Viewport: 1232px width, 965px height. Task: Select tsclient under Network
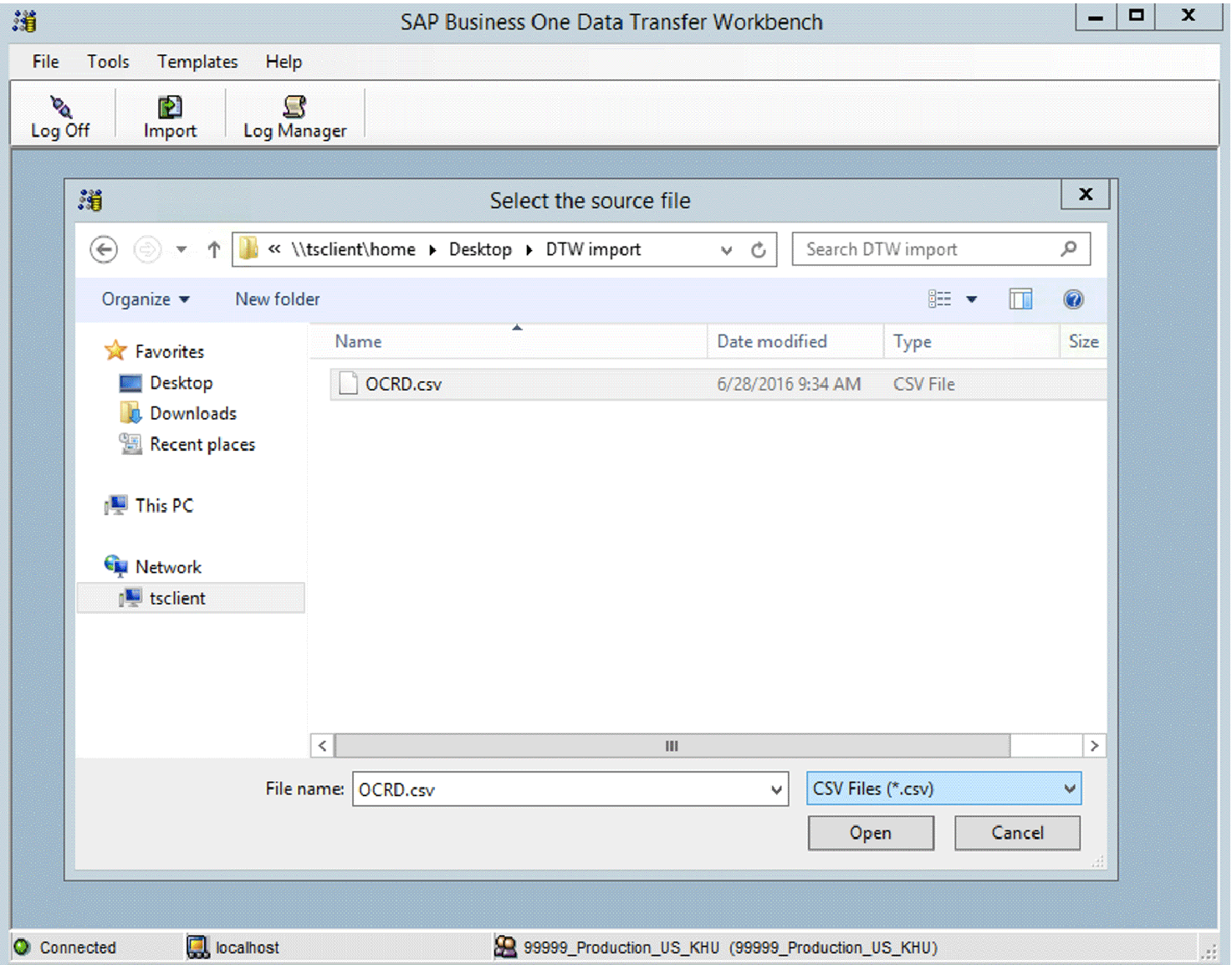pyautogui.click(x=191, y=598)
